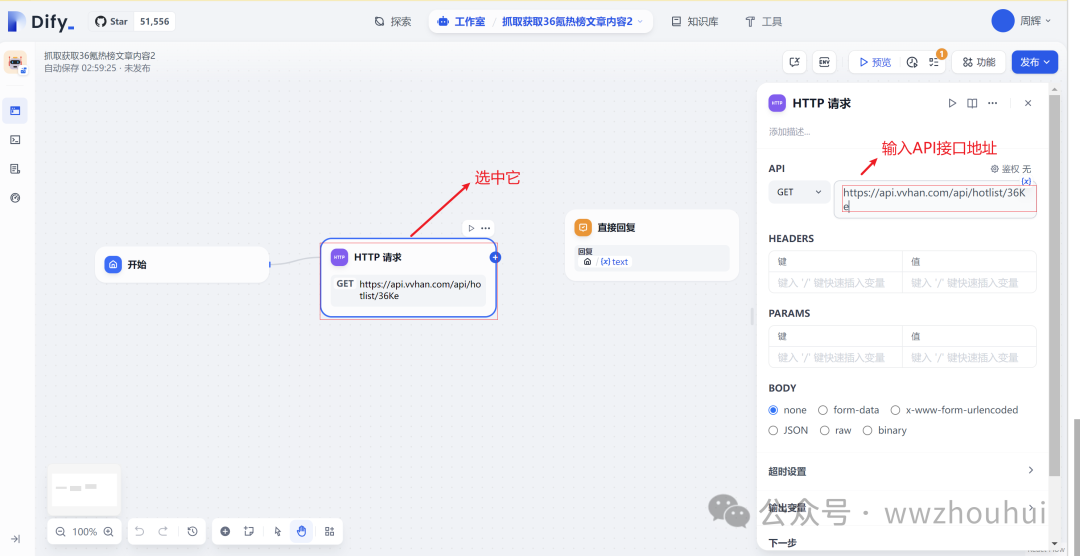The width and height of the screenshot is (1080, 556).
Task: Open the GET method dropdown
Action: click(799, 192)
